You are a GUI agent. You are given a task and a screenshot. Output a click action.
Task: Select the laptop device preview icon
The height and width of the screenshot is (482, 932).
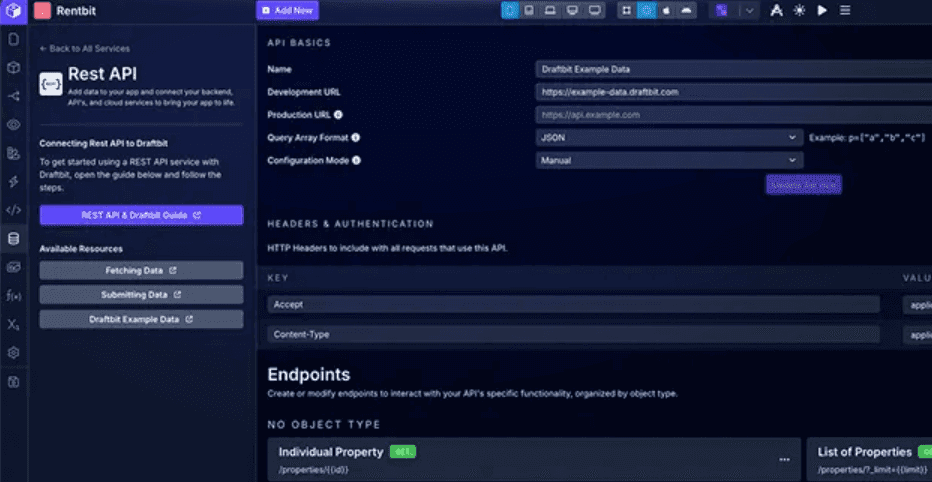(550, 11)
